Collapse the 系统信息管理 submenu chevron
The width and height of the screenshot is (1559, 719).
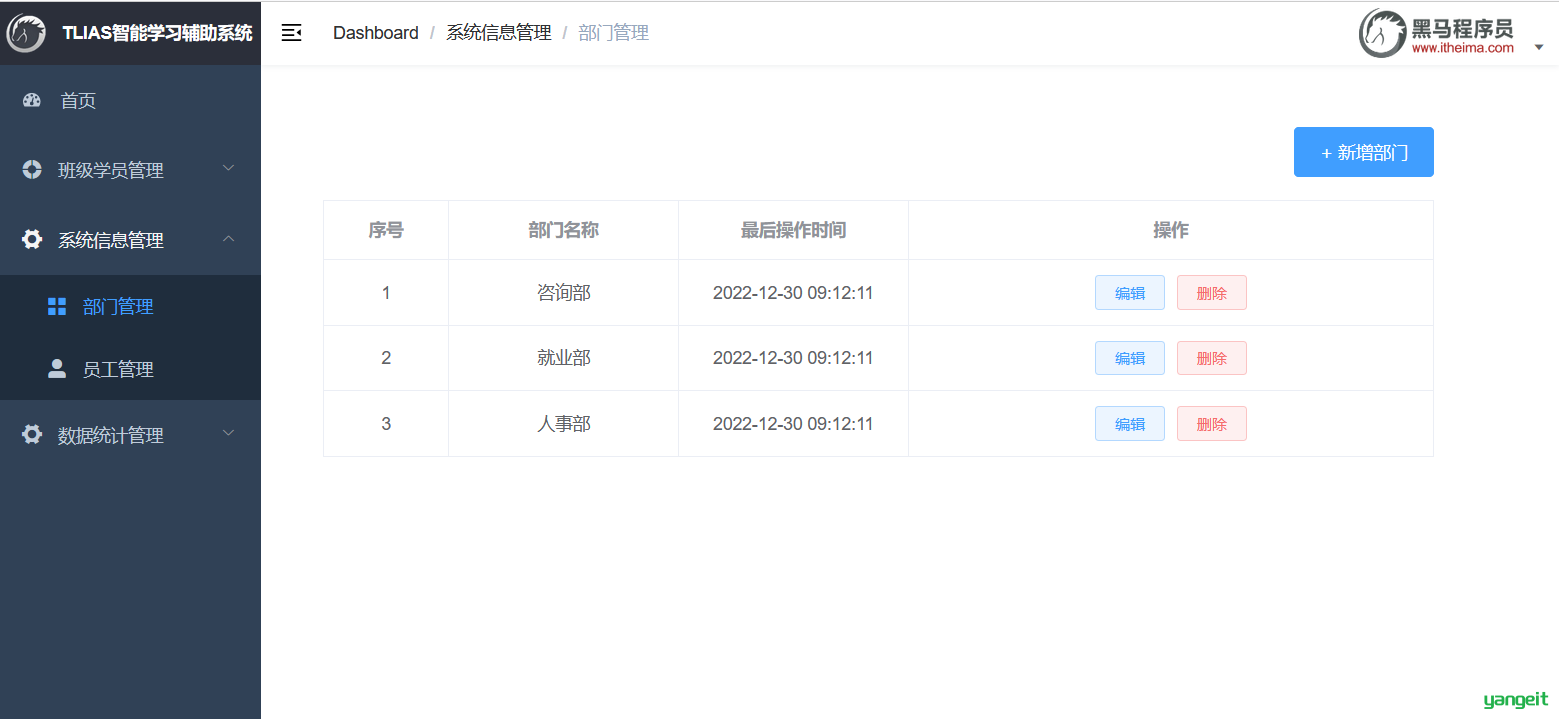pyautogui.click(x=228, y=239)
